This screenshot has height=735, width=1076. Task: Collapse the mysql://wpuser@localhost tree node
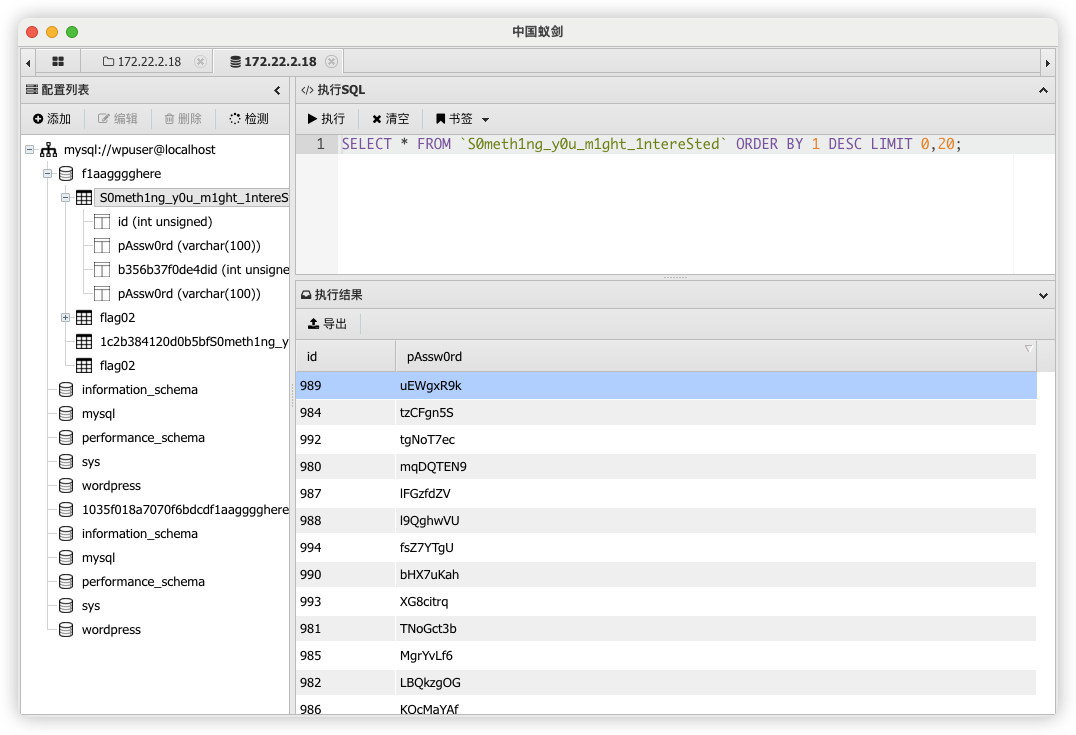(30, 149)
